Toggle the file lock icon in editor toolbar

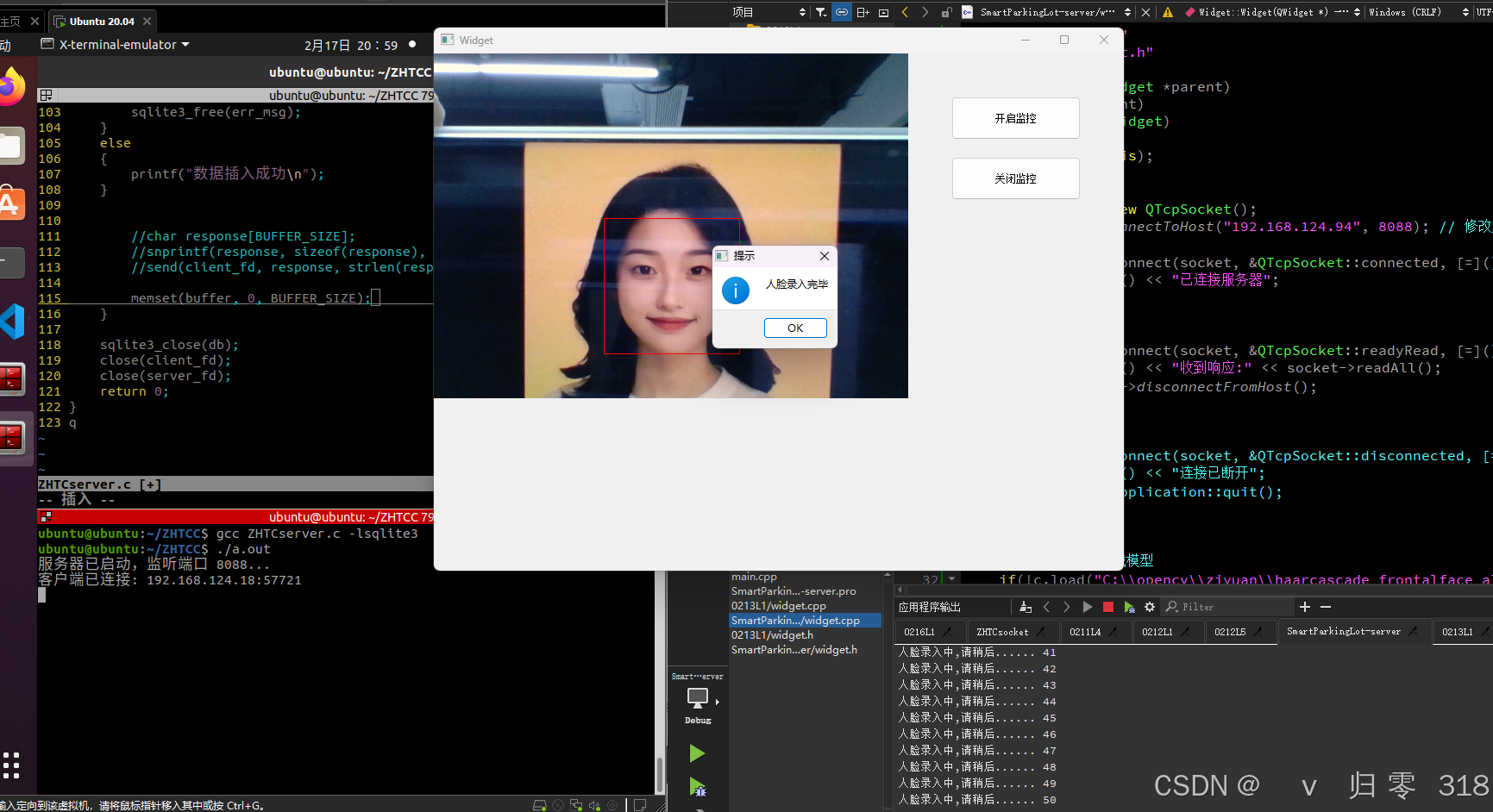click(x=946, y=12)
